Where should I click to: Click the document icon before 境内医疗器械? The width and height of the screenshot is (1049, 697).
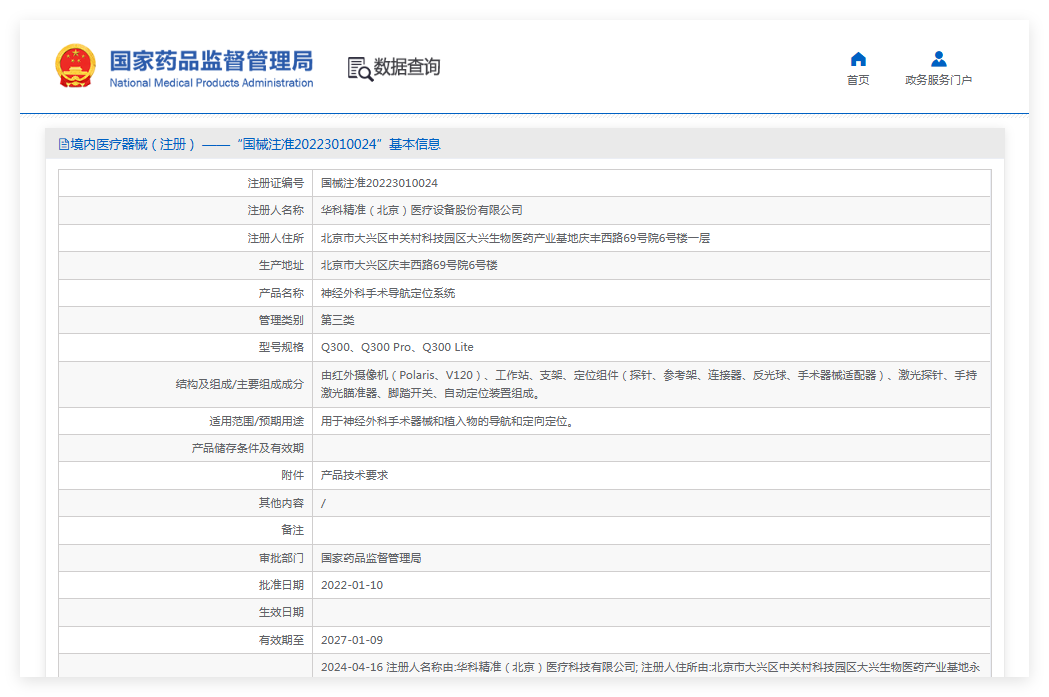(64, 144)
